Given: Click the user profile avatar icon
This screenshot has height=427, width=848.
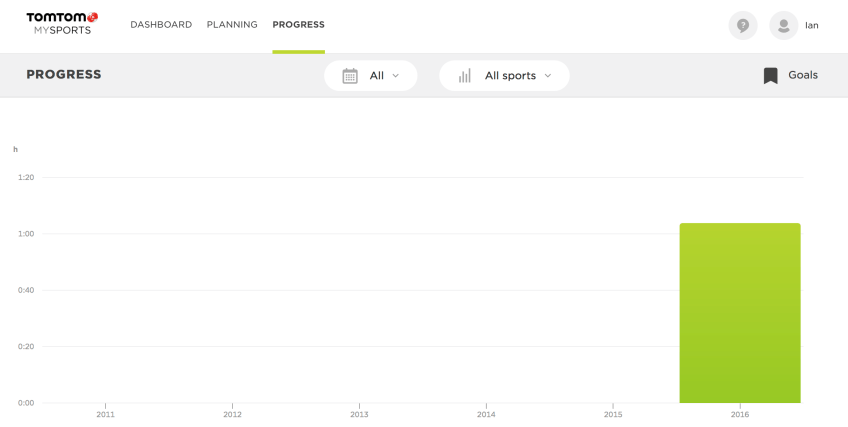Looking at the screenshot, I should 783,25.
